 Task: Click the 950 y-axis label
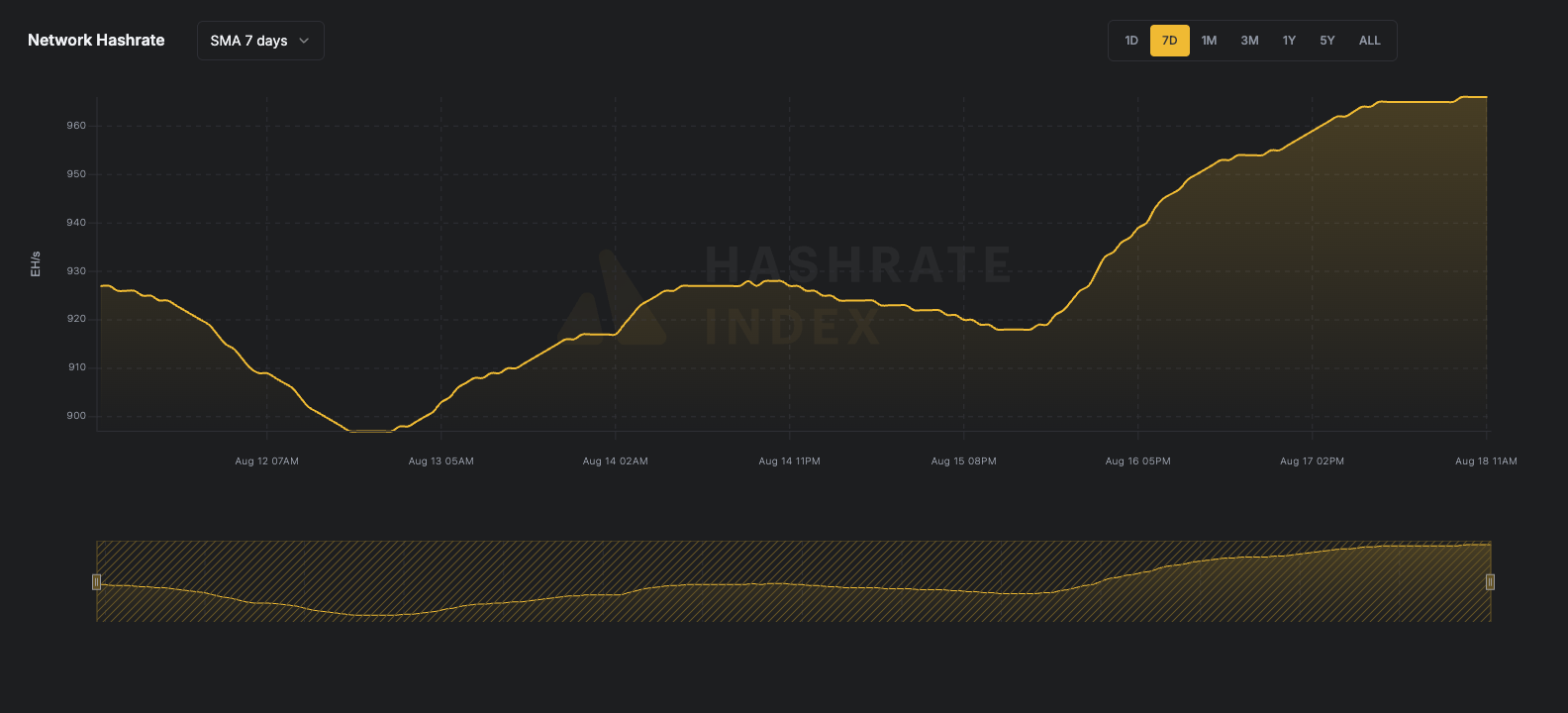click(76, 174)
